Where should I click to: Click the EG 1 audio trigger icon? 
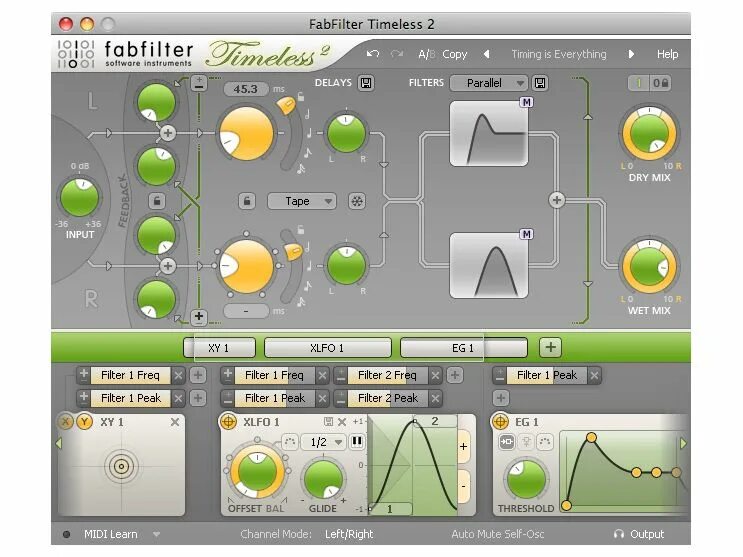pos(507,442)
